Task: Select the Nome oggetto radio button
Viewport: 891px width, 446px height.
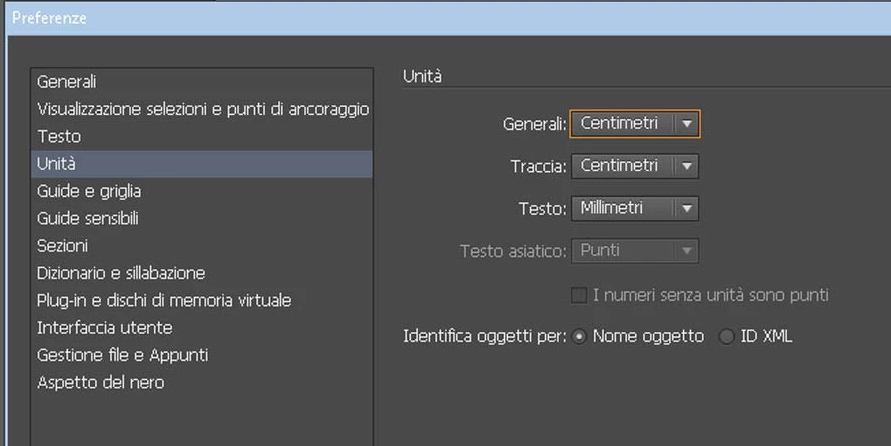Action: [579, 337]
